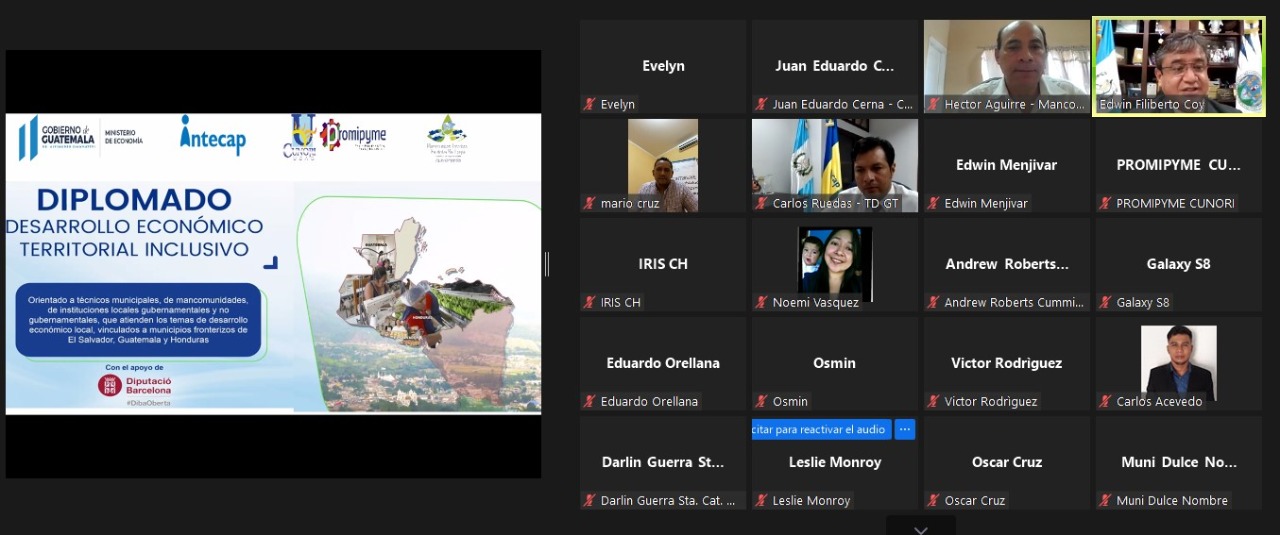Request Leslie Monroy to reactivate audio
The image size is (1280, 535).
click(x=820, y=429)
